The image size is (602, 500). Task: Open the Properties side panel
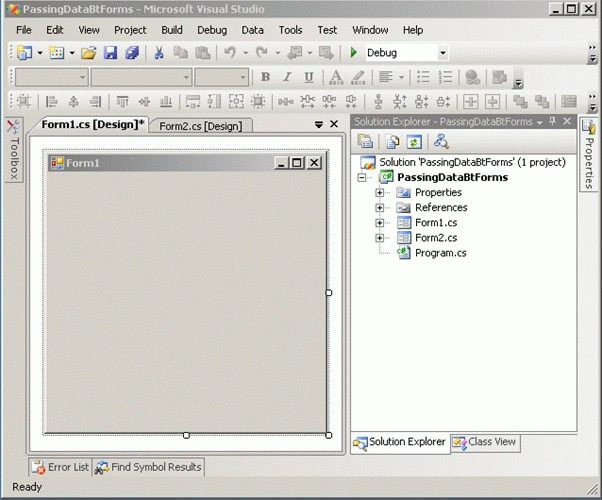(x=589, y=154)
